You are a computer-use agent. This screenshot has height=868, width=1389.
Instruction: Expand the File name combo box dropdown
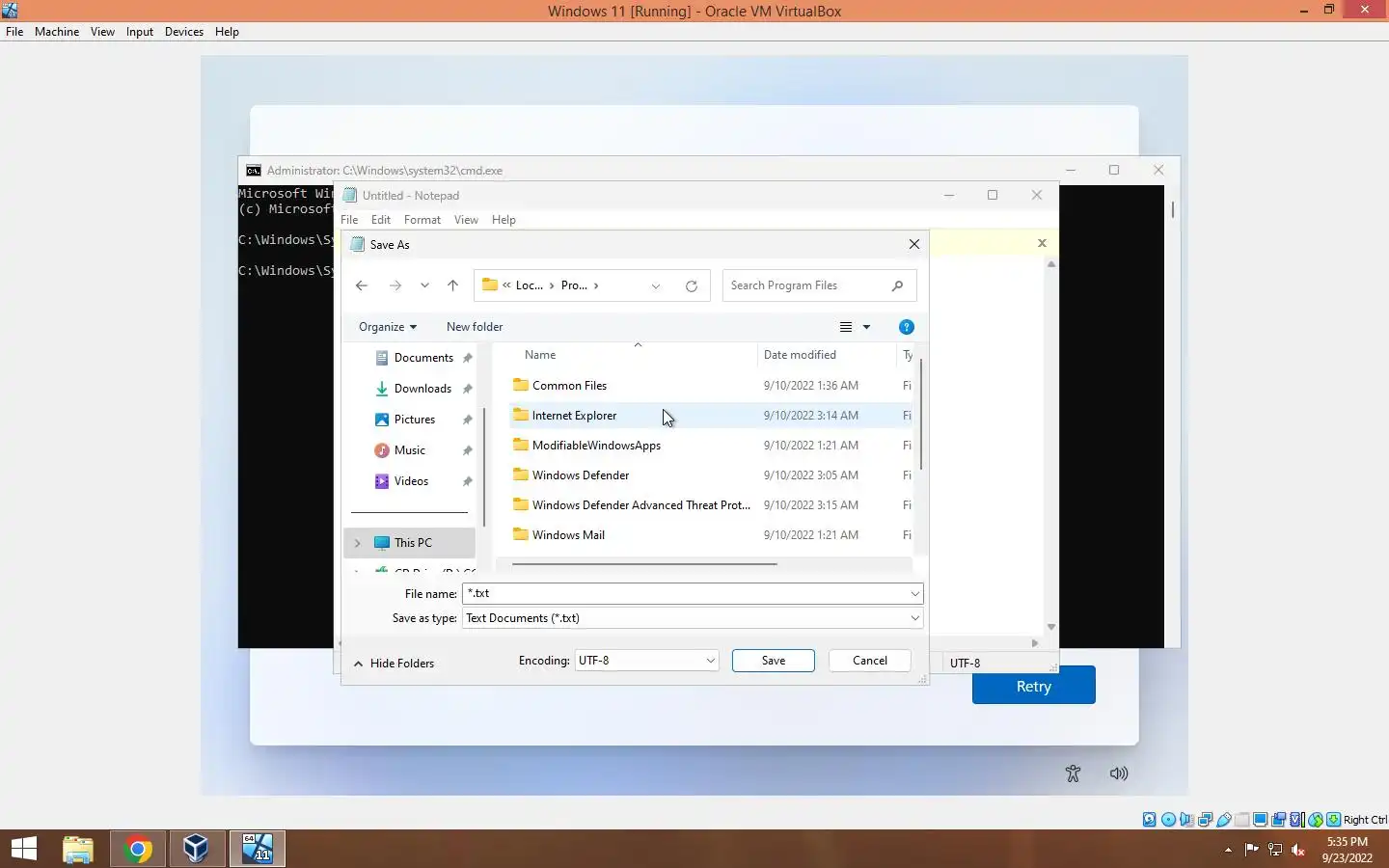(914, 593)
